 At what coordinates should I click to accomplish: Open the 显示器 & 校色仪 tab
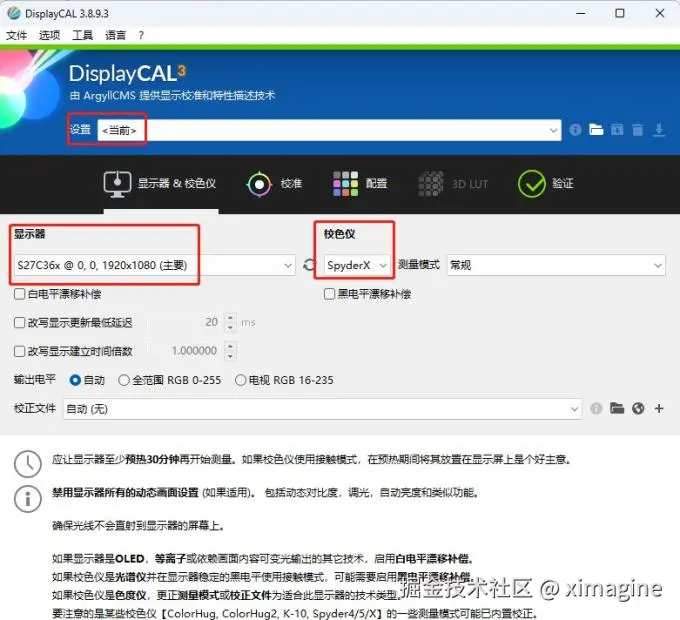160,184
